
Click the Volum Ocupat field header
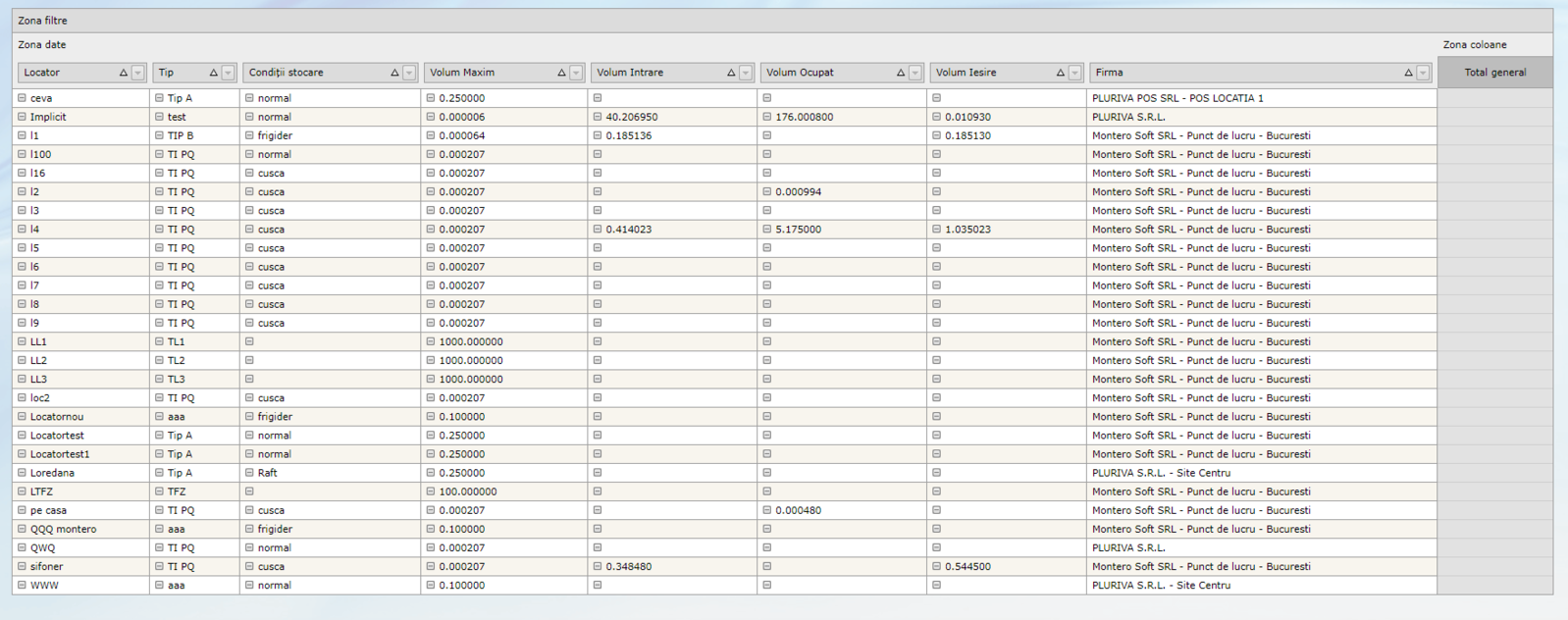click(x=824, y=73)
